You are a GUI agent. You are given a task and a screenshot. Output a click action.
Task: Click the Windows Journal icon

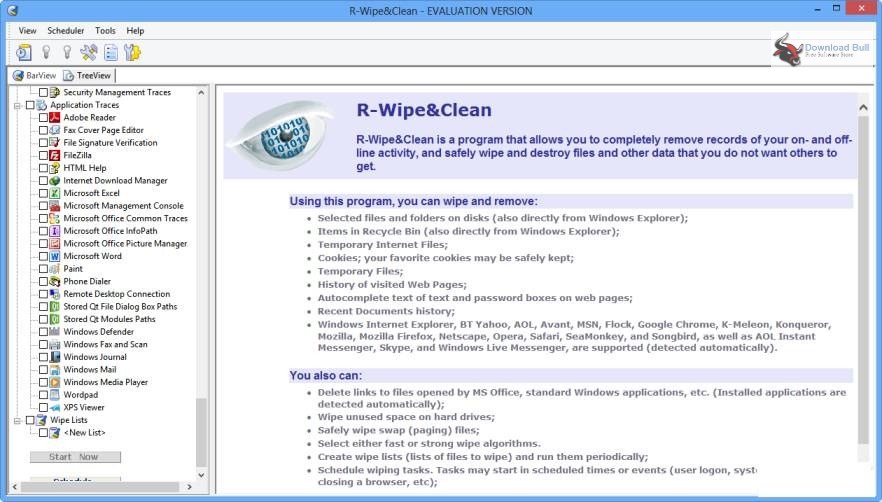55,357
